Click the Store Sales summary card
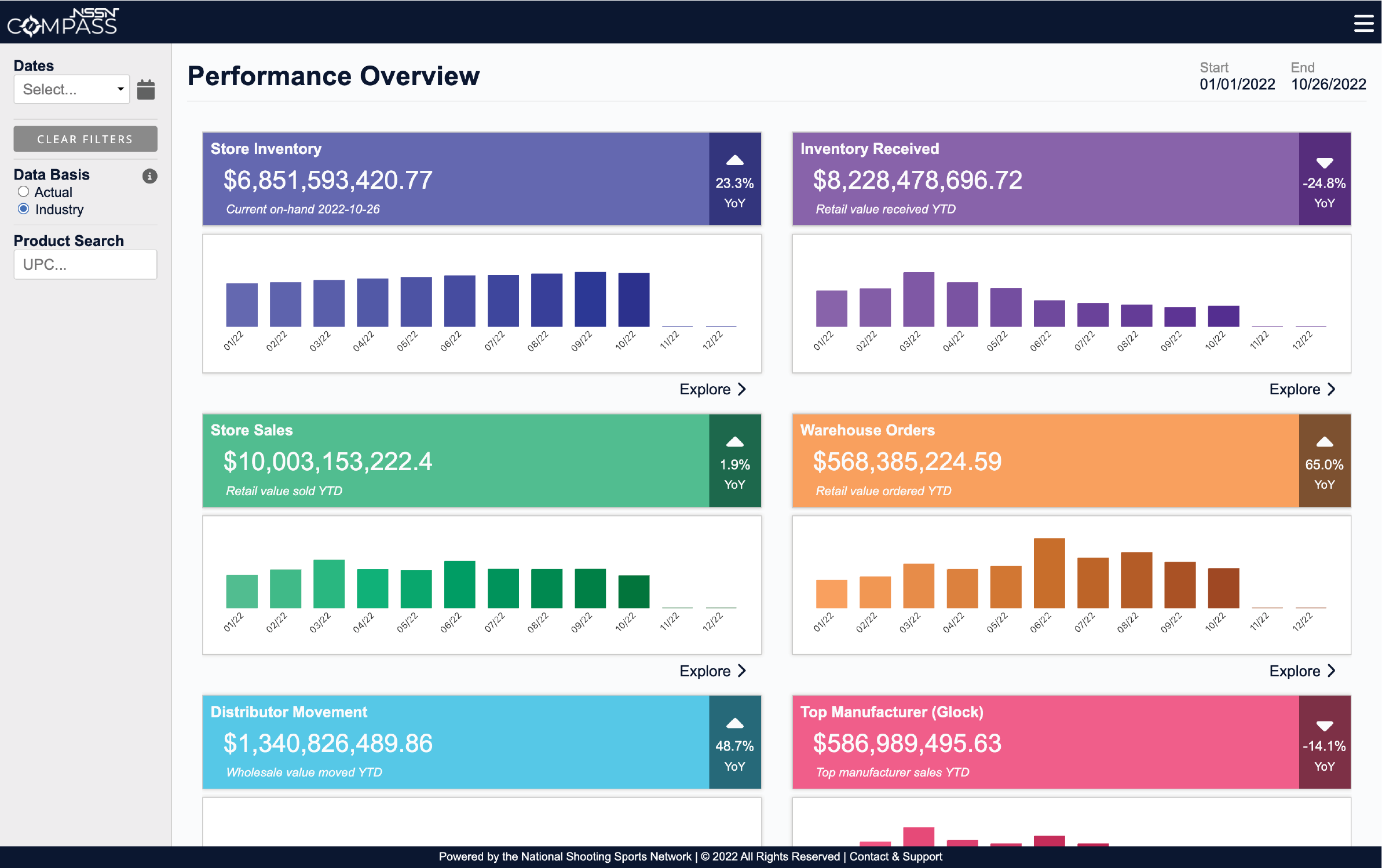 481,460
